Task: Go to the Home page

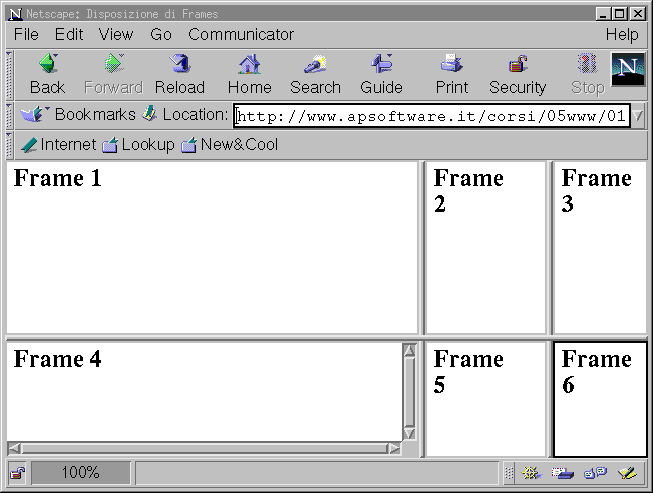Action: [249, 74]
